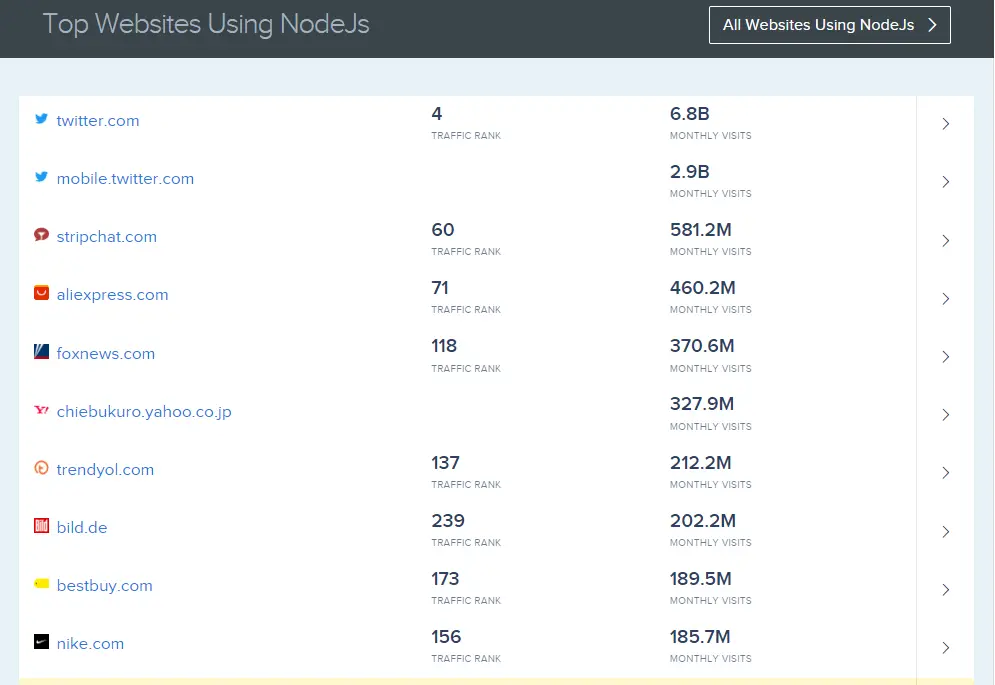Select the Yahoo icon beside chiebukuro.yahoo.co.jp
The height and width of the screenshot is (685, 995).
tap(40, 410)
